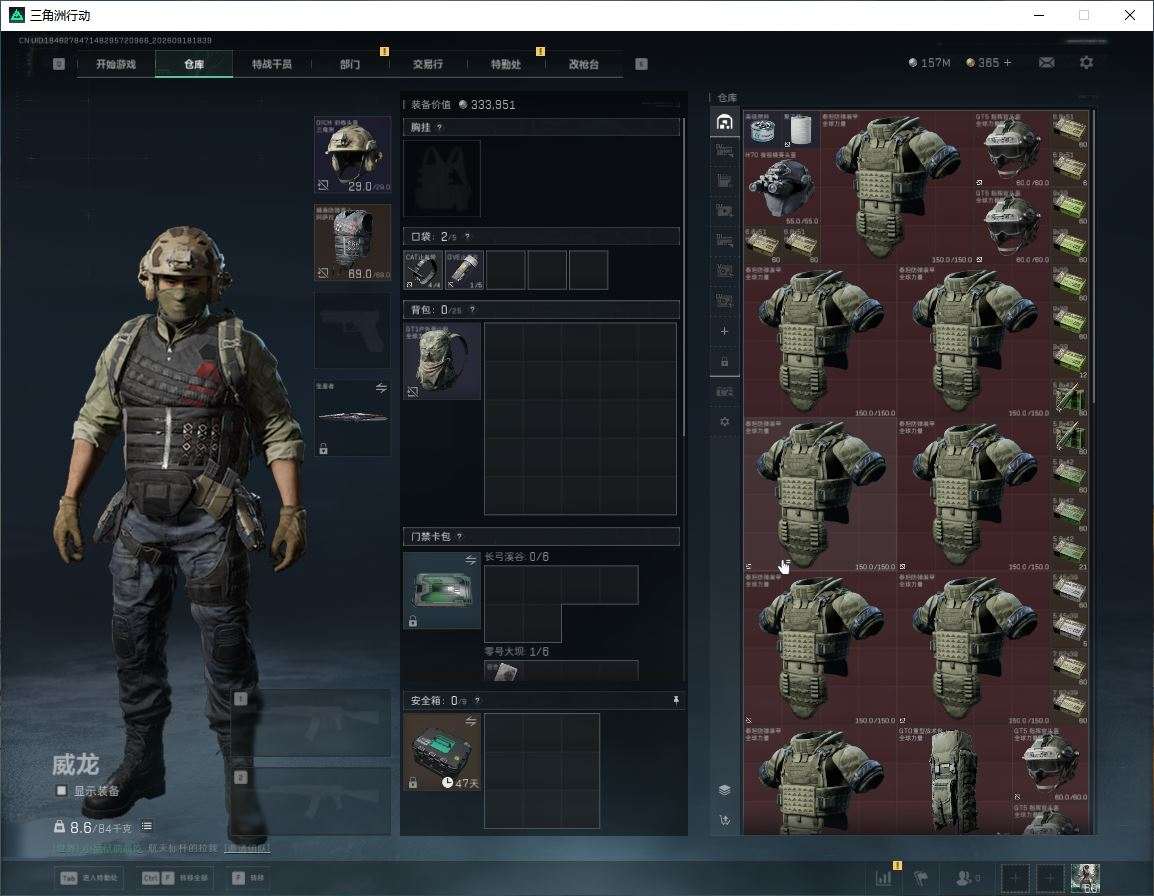This screenshot has width=1154, height=896.
Task: Click the help icon next to 背包
Action: (x=472, y=310)
